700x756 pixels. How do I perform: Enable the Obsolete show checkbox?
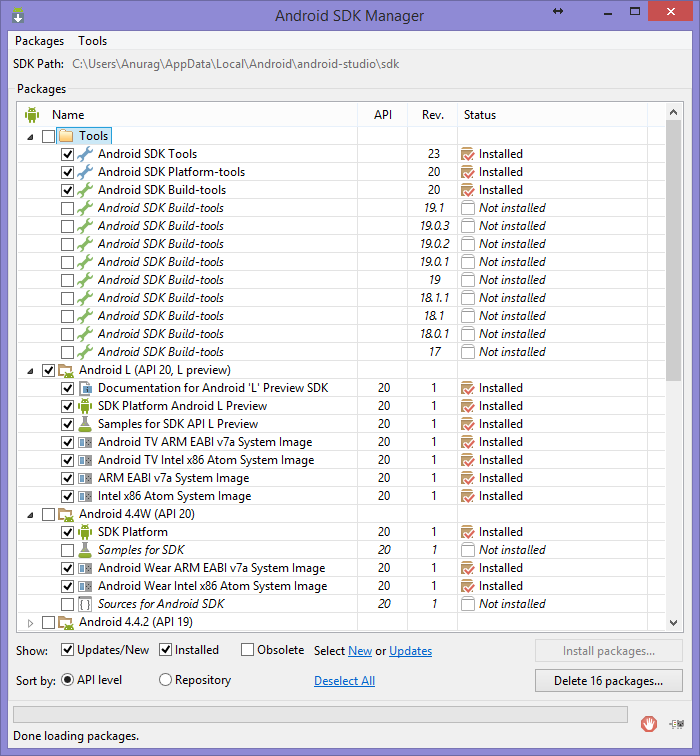pos(247,650)
